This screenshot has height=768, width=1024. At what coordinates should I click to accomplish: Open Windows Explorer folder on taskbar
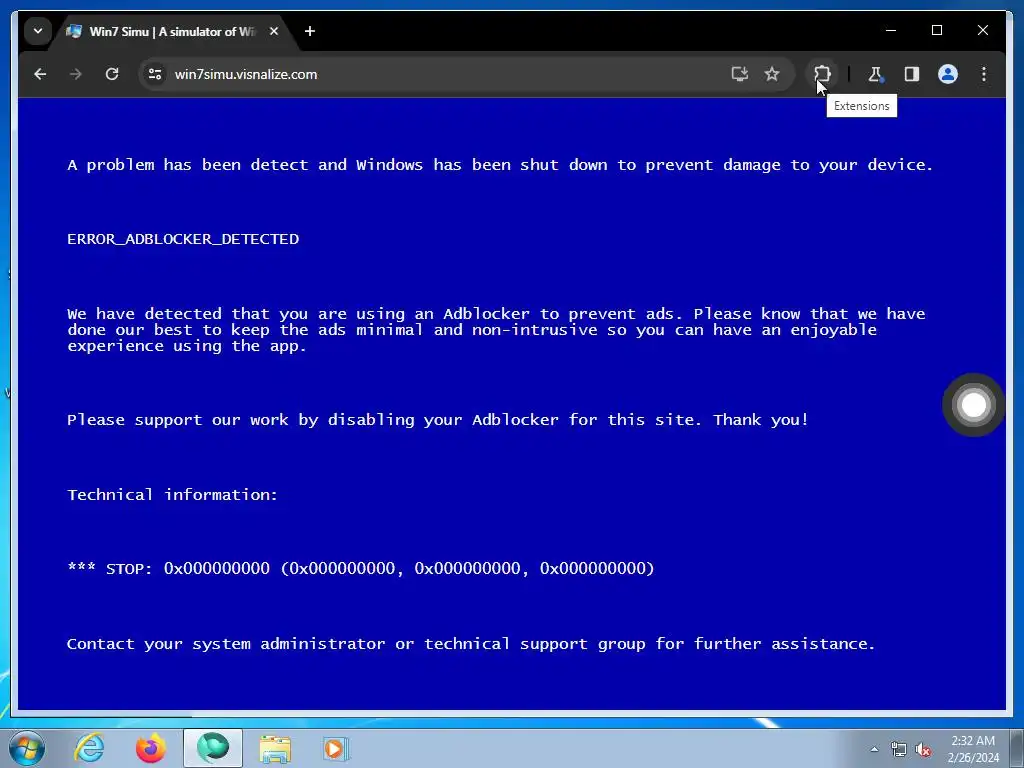pos(275,748)
